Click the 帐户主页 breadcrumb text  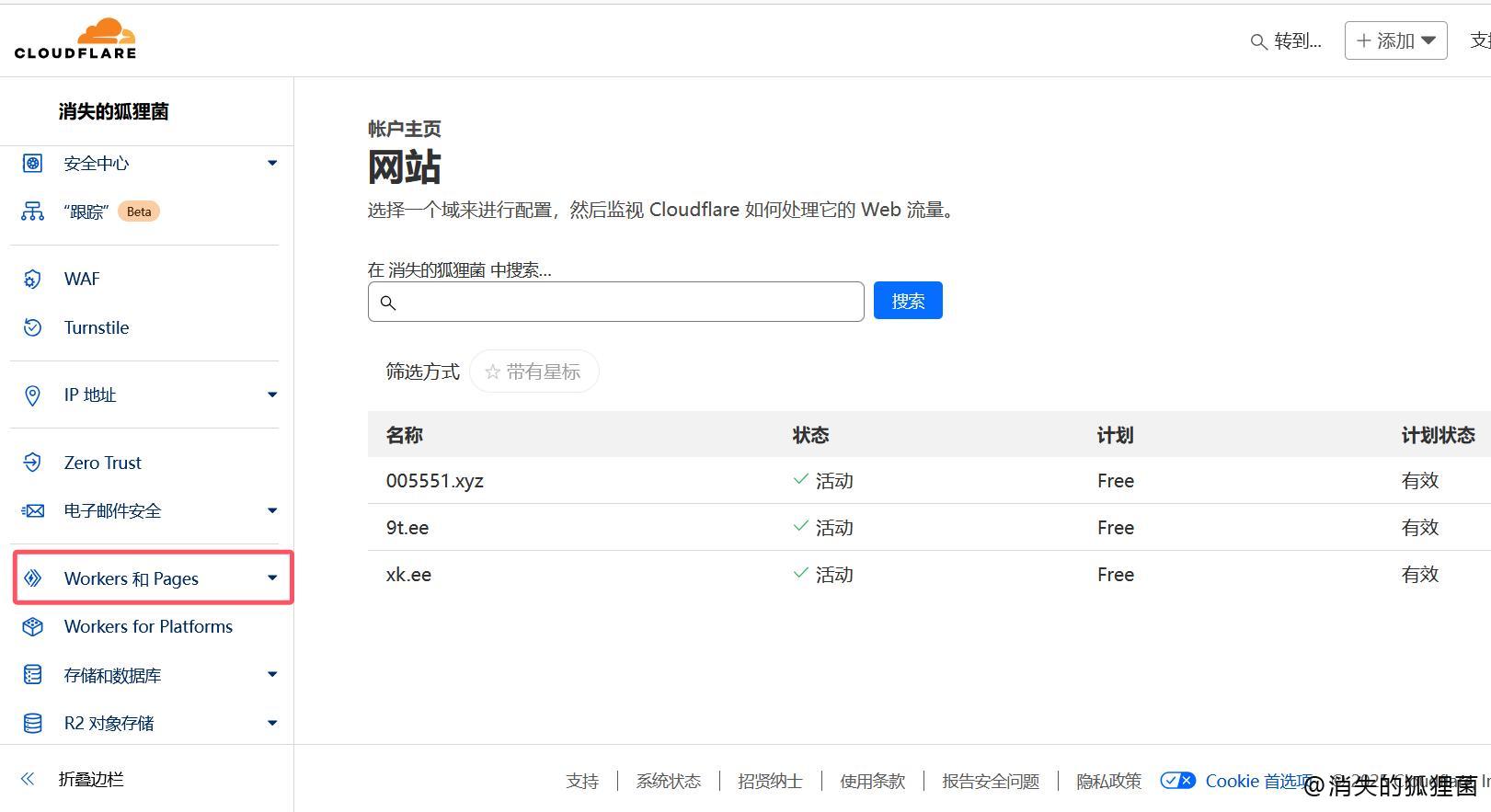tap(404, 129)
